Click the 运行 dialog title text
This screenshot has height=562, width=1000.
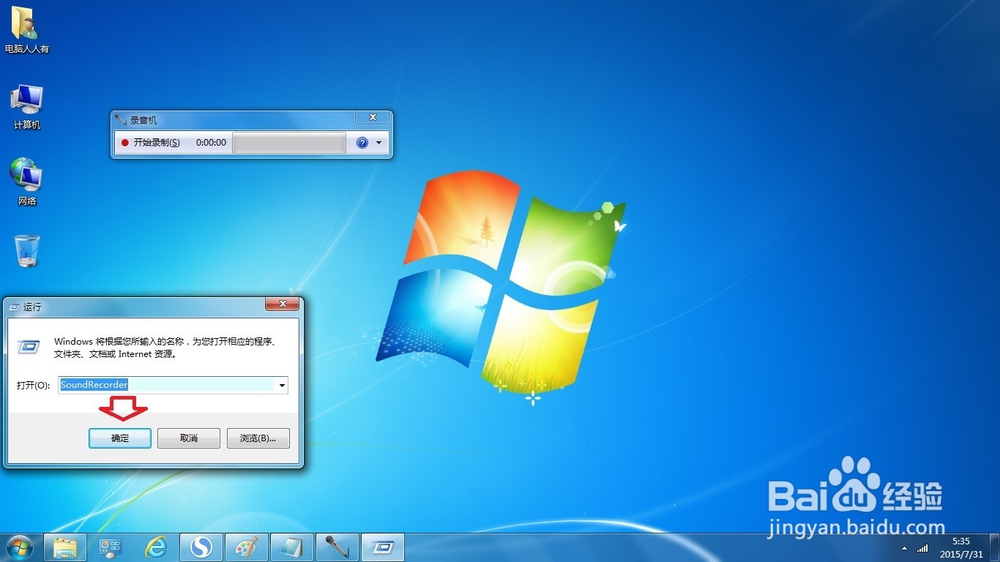(32, 307)
